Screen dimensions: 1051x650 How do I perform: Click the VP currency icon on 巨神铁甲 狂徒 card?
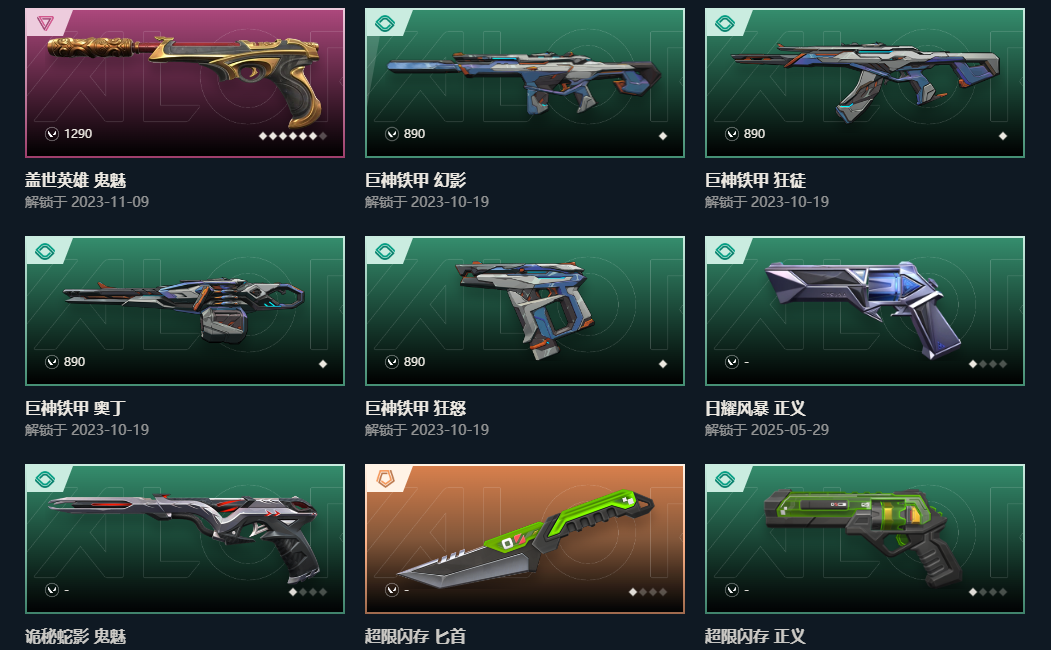(x=732, y=134)
